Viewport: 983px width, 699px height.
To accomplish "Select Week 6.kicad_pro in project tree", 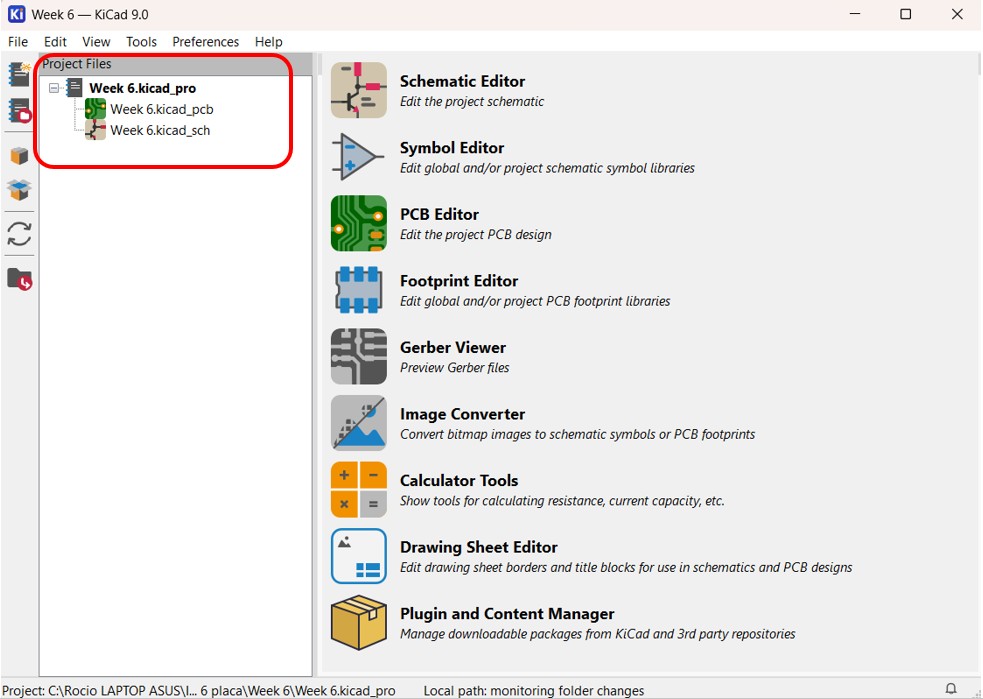I will [x=142, y=88].
